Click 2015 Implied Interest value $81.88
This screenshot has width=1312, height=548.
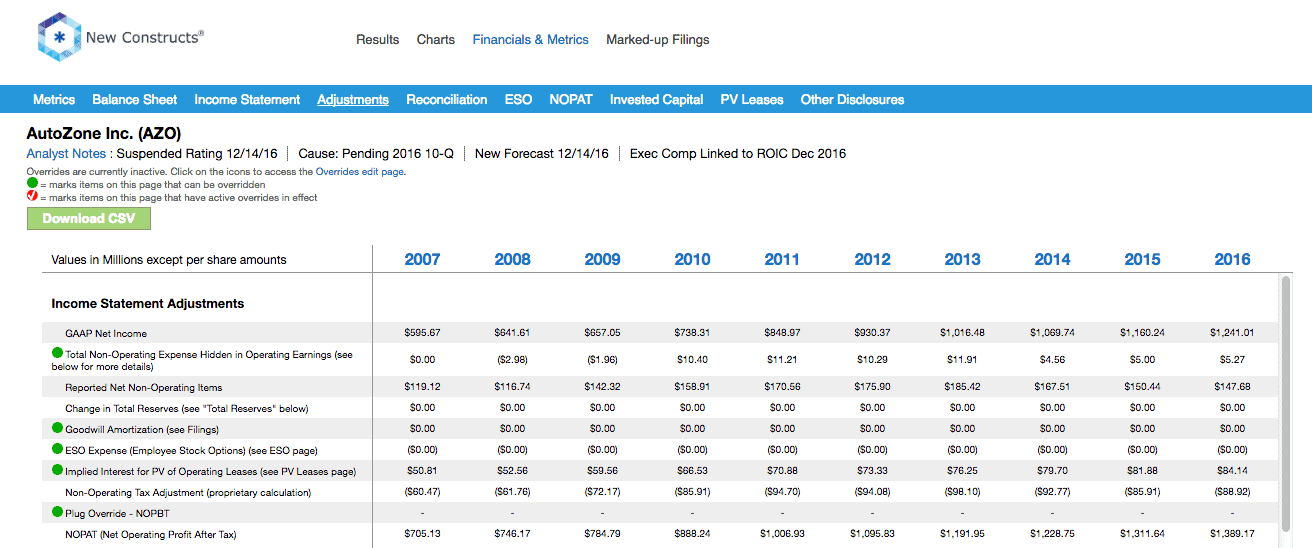click(1142, 471)
